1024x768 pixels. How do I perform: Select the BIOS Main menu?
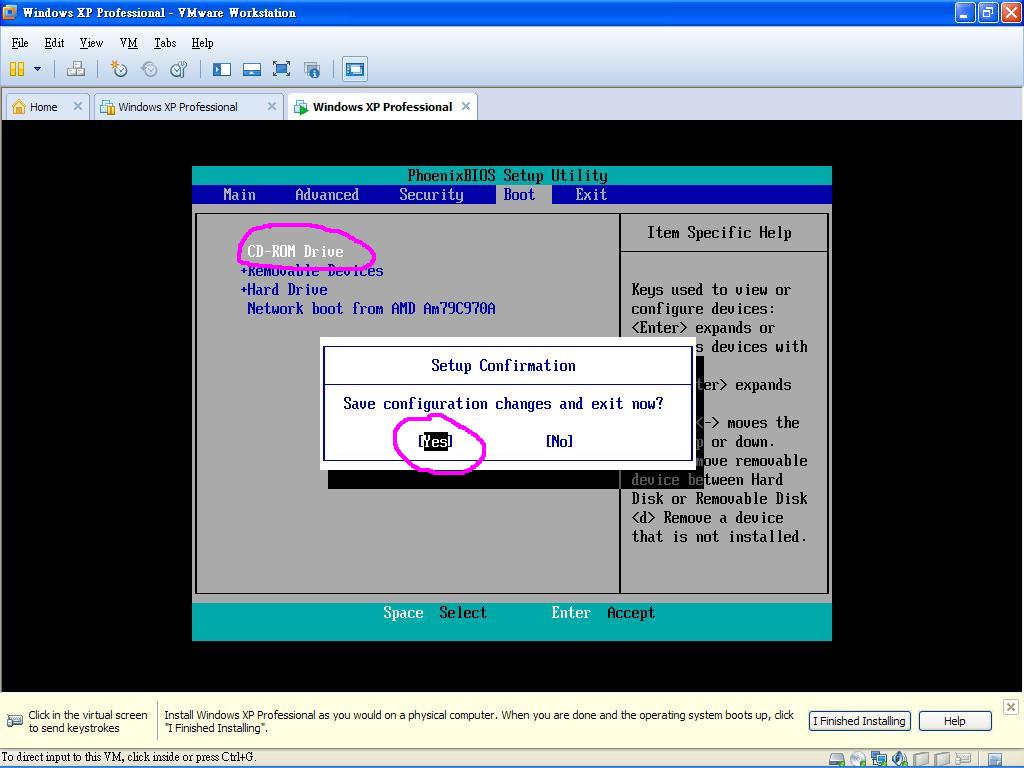tap(240, 195)
